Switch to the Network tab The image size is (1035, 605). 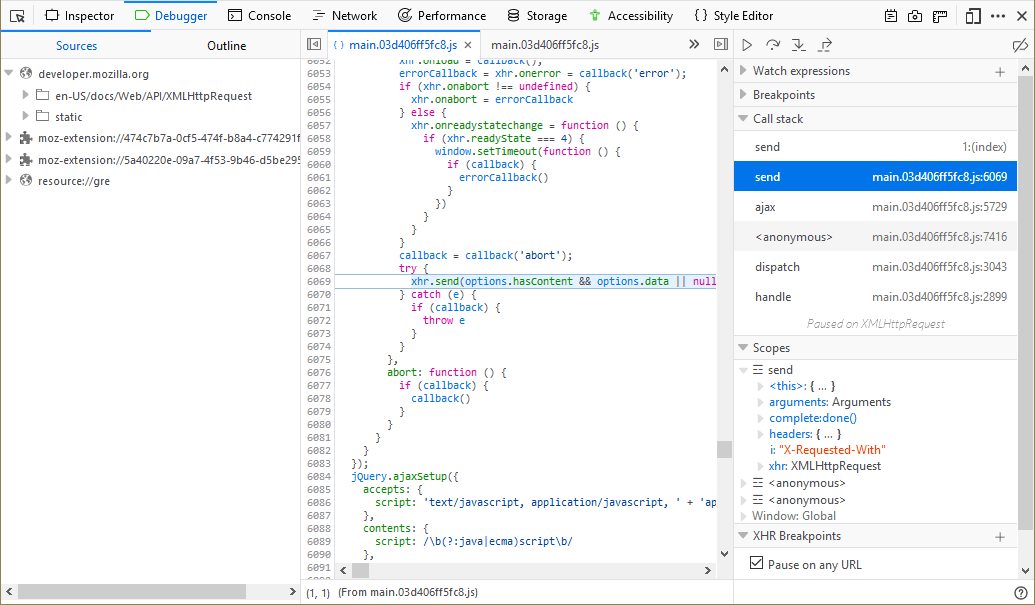[x=344, y=16]
